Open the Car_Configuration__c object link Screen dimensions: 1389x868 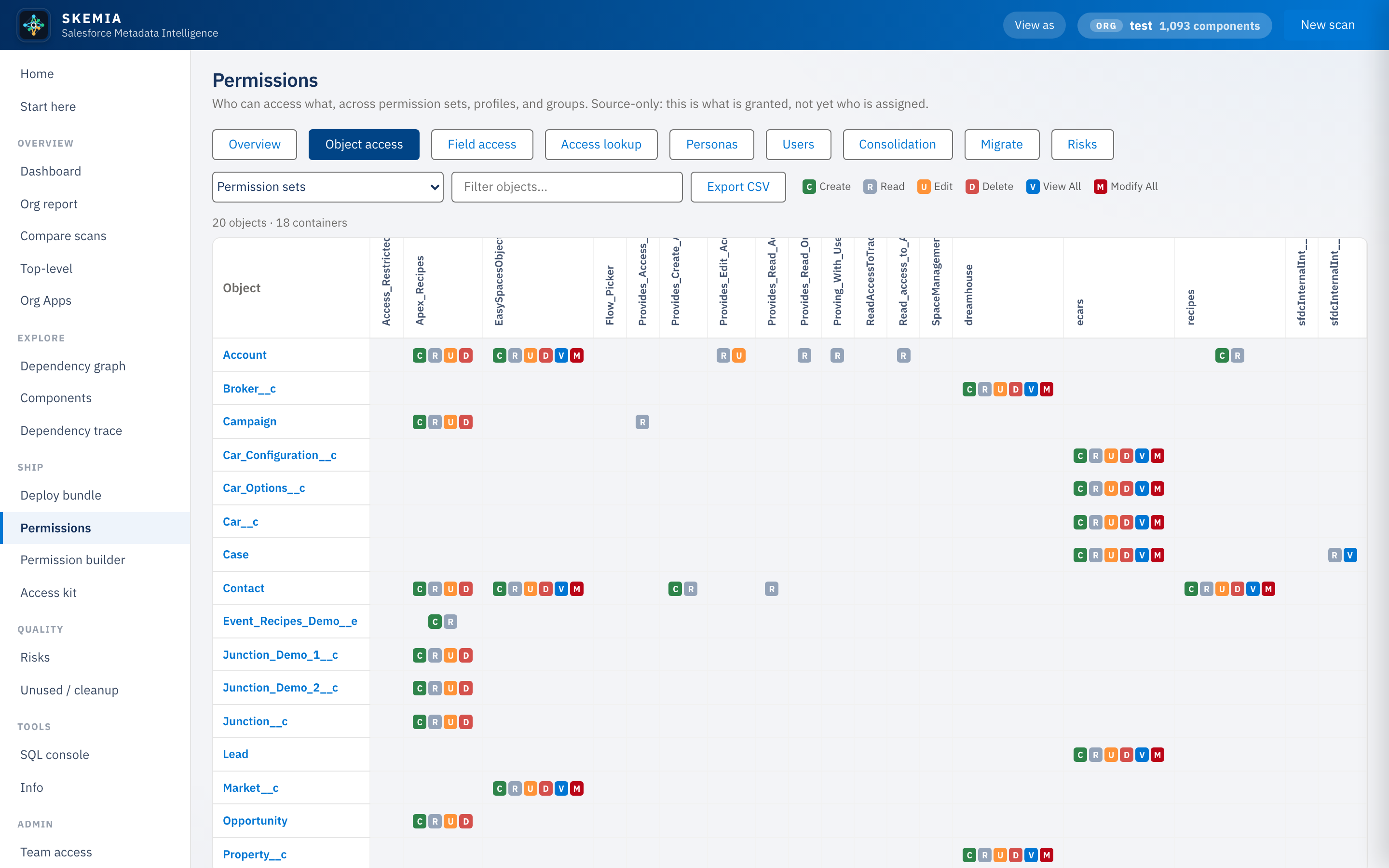[280, 455]
